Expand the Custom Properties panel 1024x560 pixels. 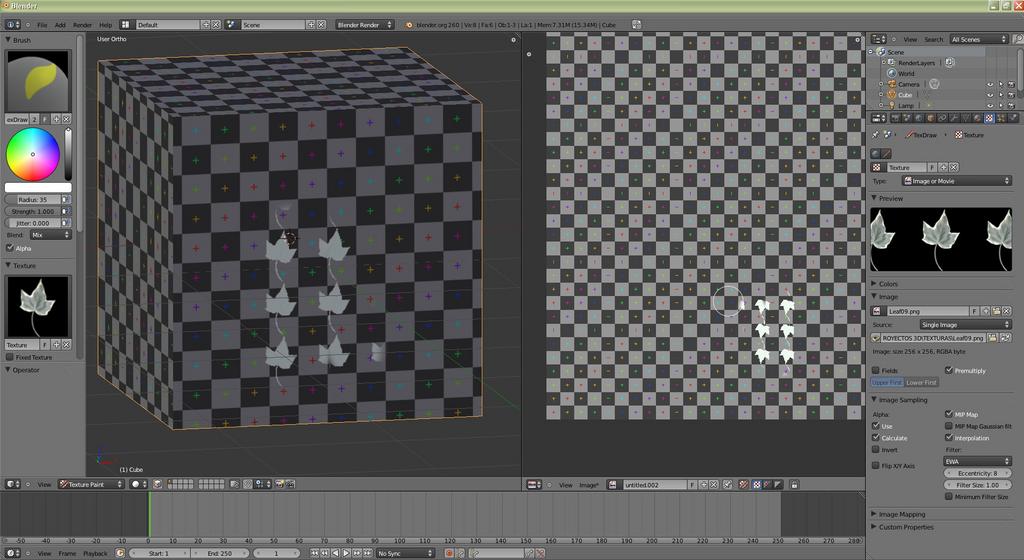[x=904, y=527]
